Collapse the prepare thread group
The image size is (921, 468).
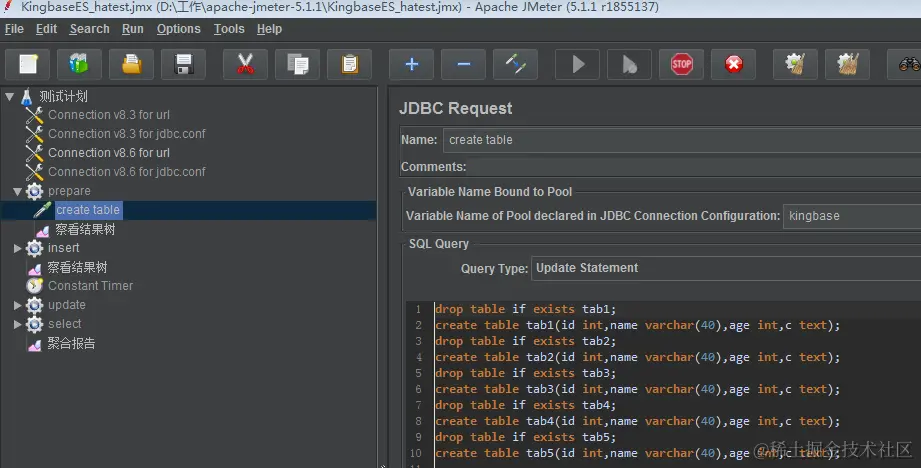(18, 191)
